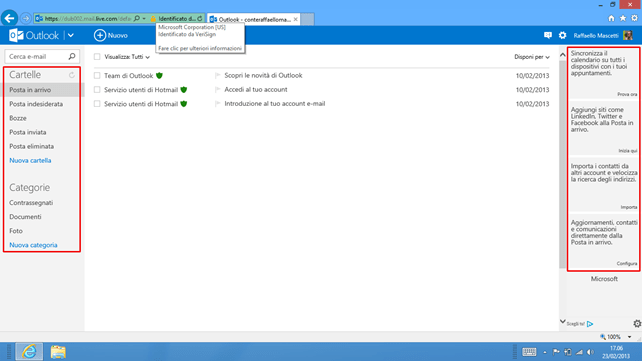Open Outlook settings gear in header
The height and width of the screenshot is (361, 642).
[x=563, y=36]
